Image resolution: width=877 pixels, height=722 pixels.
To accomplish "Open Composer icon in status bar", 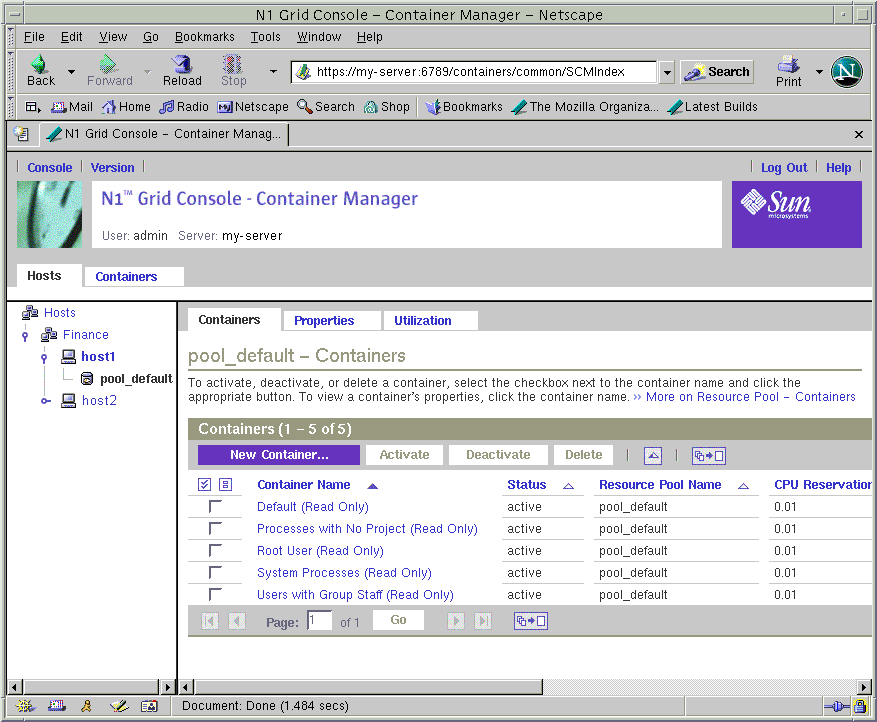I will click(x=119, y=706).
